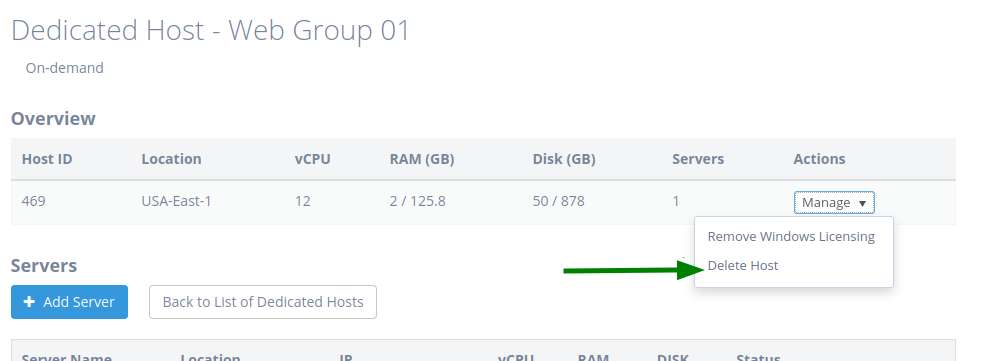Viewport: 982px width, 361px height.
Task: Click the Manage dropdown arrow caret
Action: pyautogui.click(x=862, y=204)
